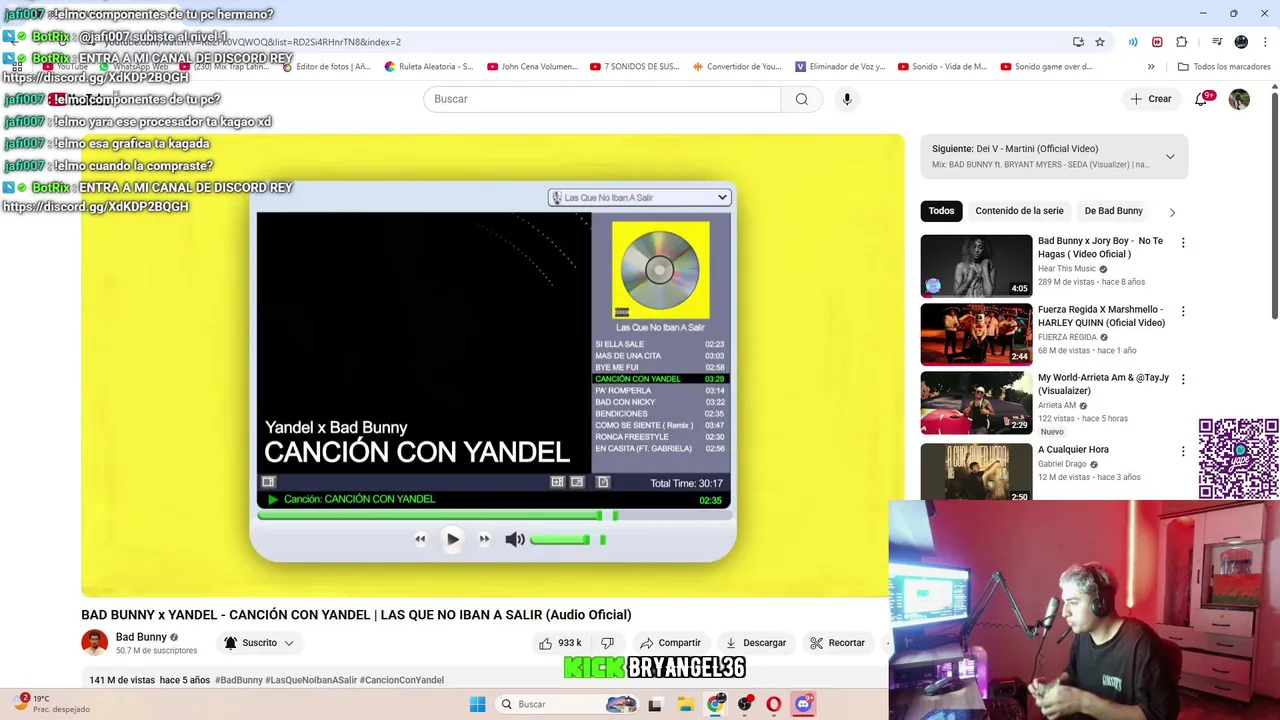
Task: Open Task View from the taskbar
Action: click(x=655, y=704)
